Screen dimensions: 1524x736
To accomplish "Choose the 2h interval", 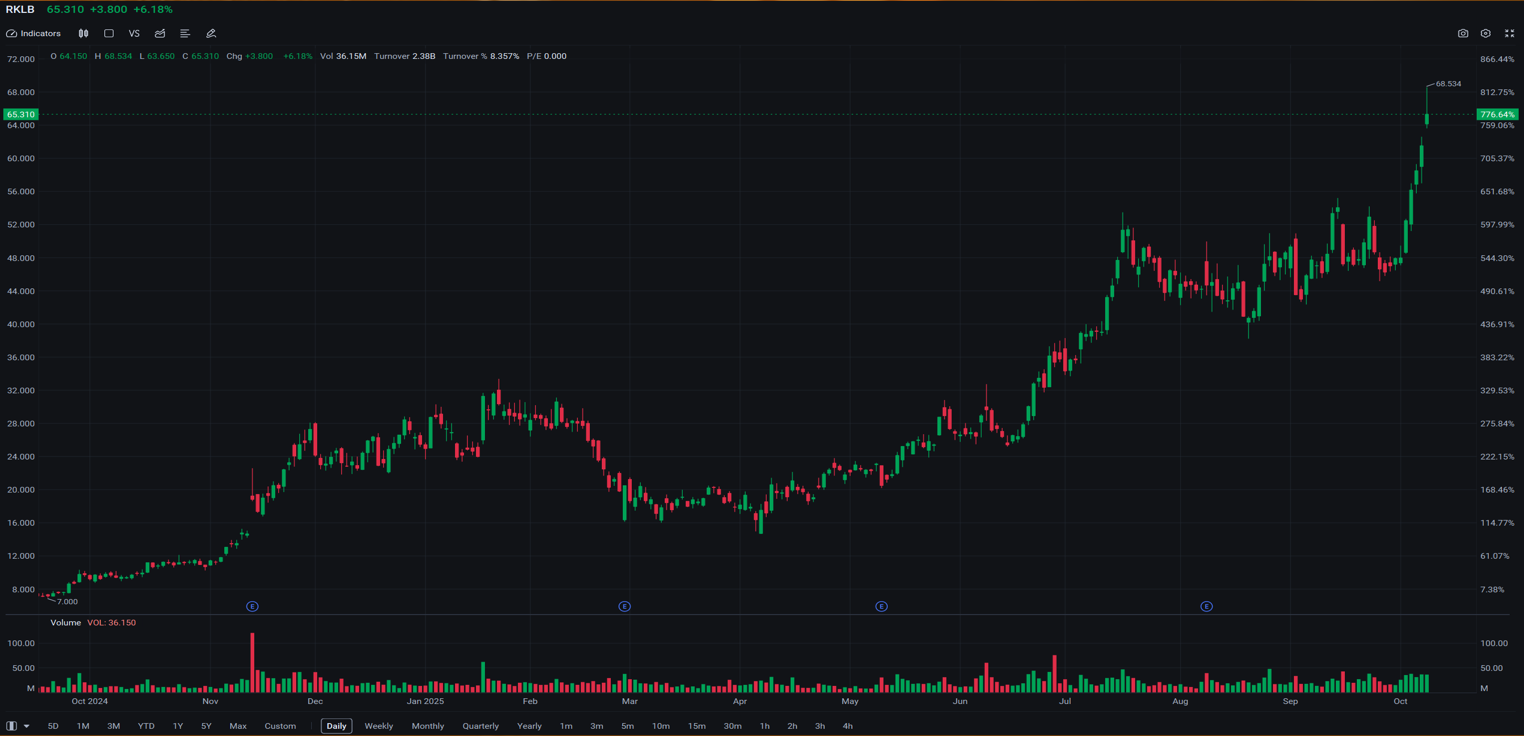I will [793, 726].
